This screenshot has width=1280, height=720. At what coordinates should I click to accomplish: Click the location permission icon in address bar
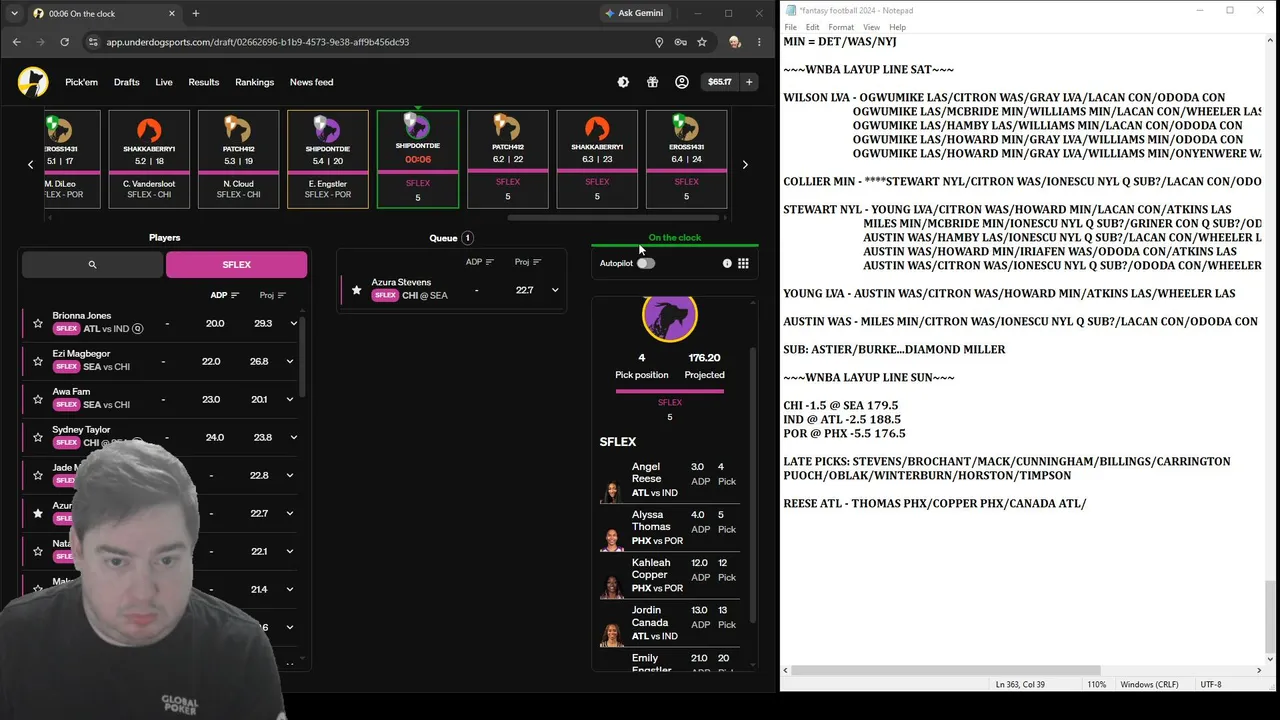(659, 42)
